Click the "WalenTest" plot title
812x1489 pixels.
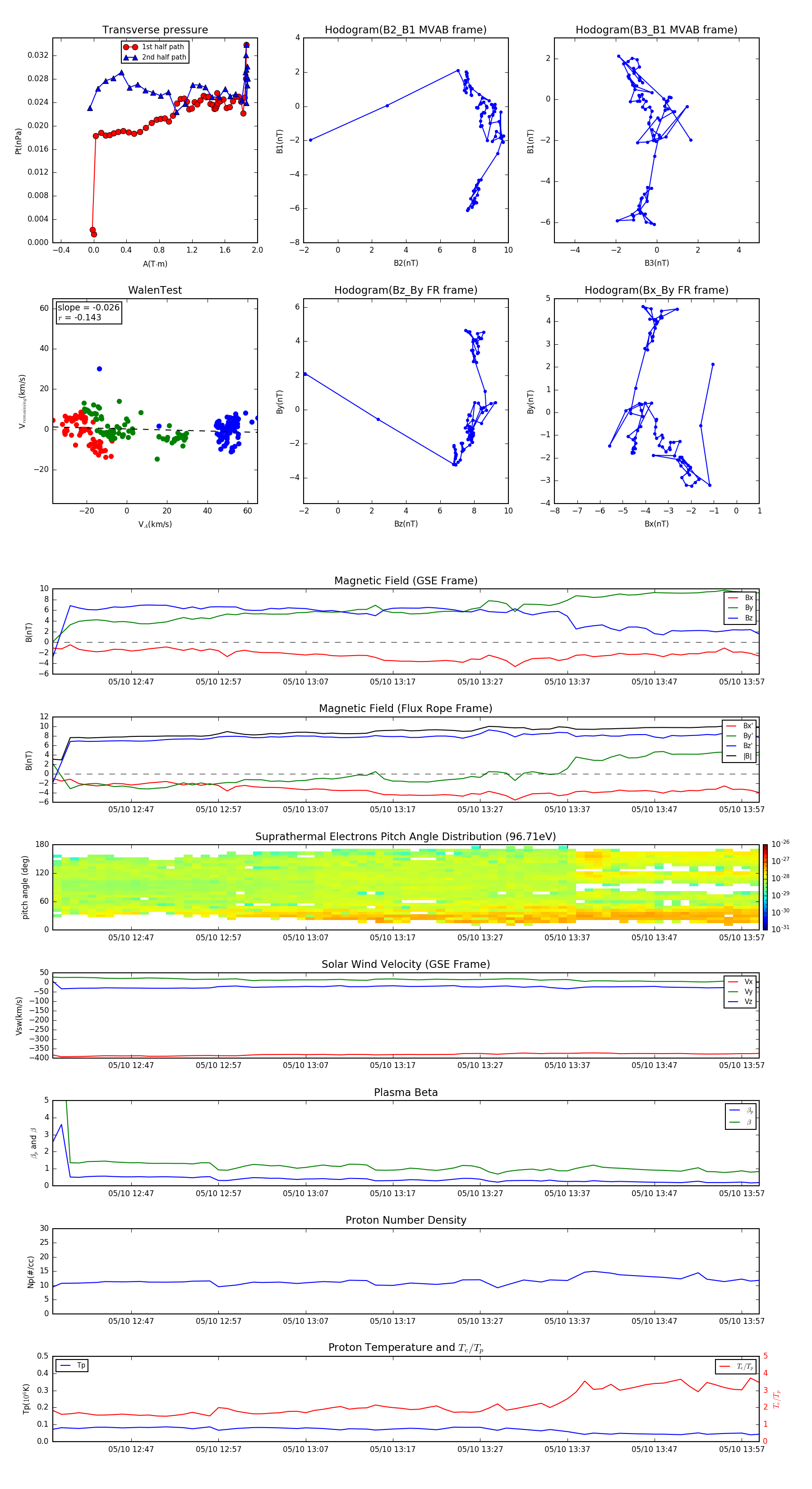point(155,290)
